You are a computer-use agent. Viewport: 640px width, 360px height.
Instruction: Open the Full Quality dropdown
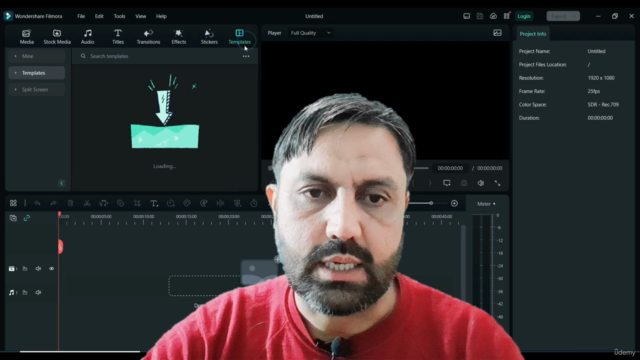(x=310, y=33)
